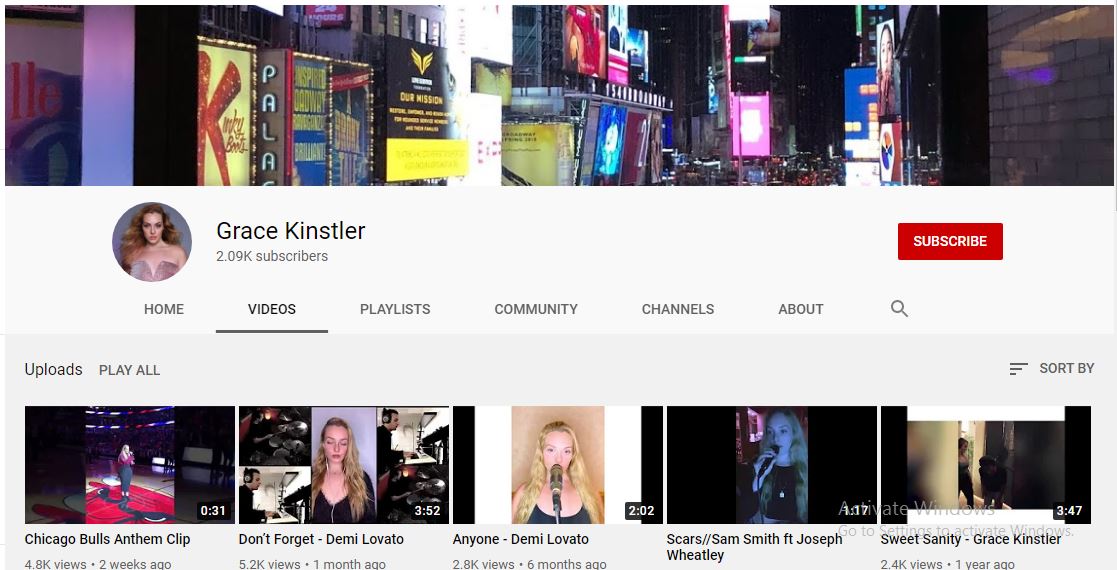Image resolution: width=1117 pixels, height=570 pixels.
Task: Play the Sweet Sanity video thumbnail
Action: [986, 465]
